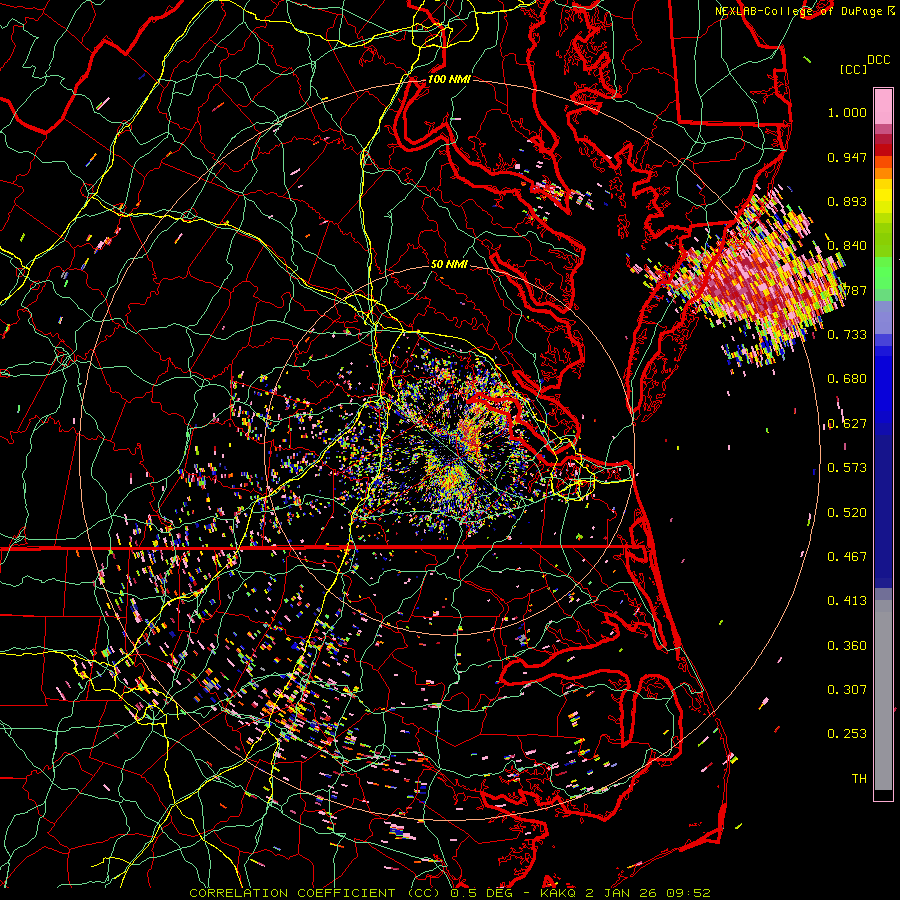The height and width of the screenshot is (900, 900).
Task: Click the "TH" threshold label on the scale
Action: pyautogui.click(x=859, y=779)
